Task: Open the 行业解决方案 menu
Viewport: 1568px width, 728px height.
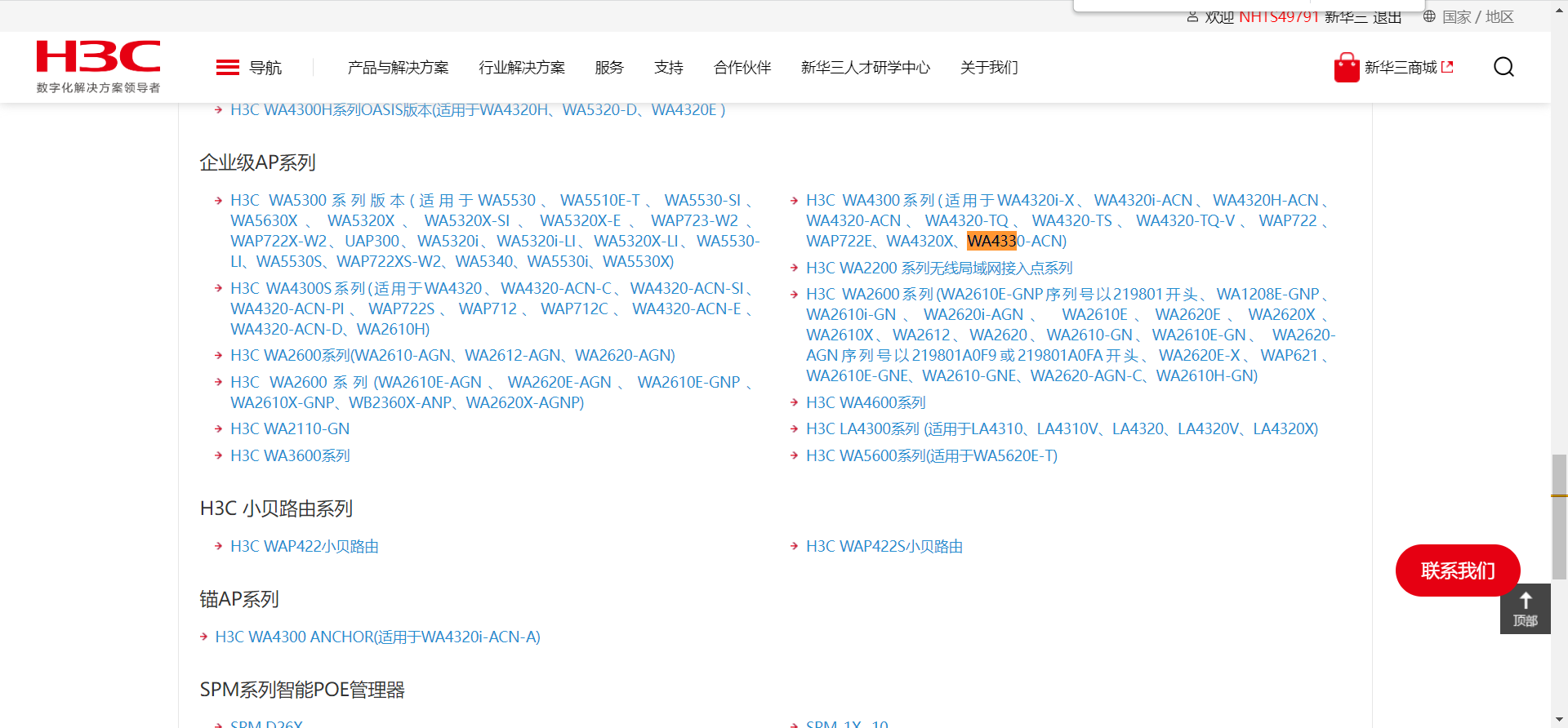Action: click(x=522, y=68)
